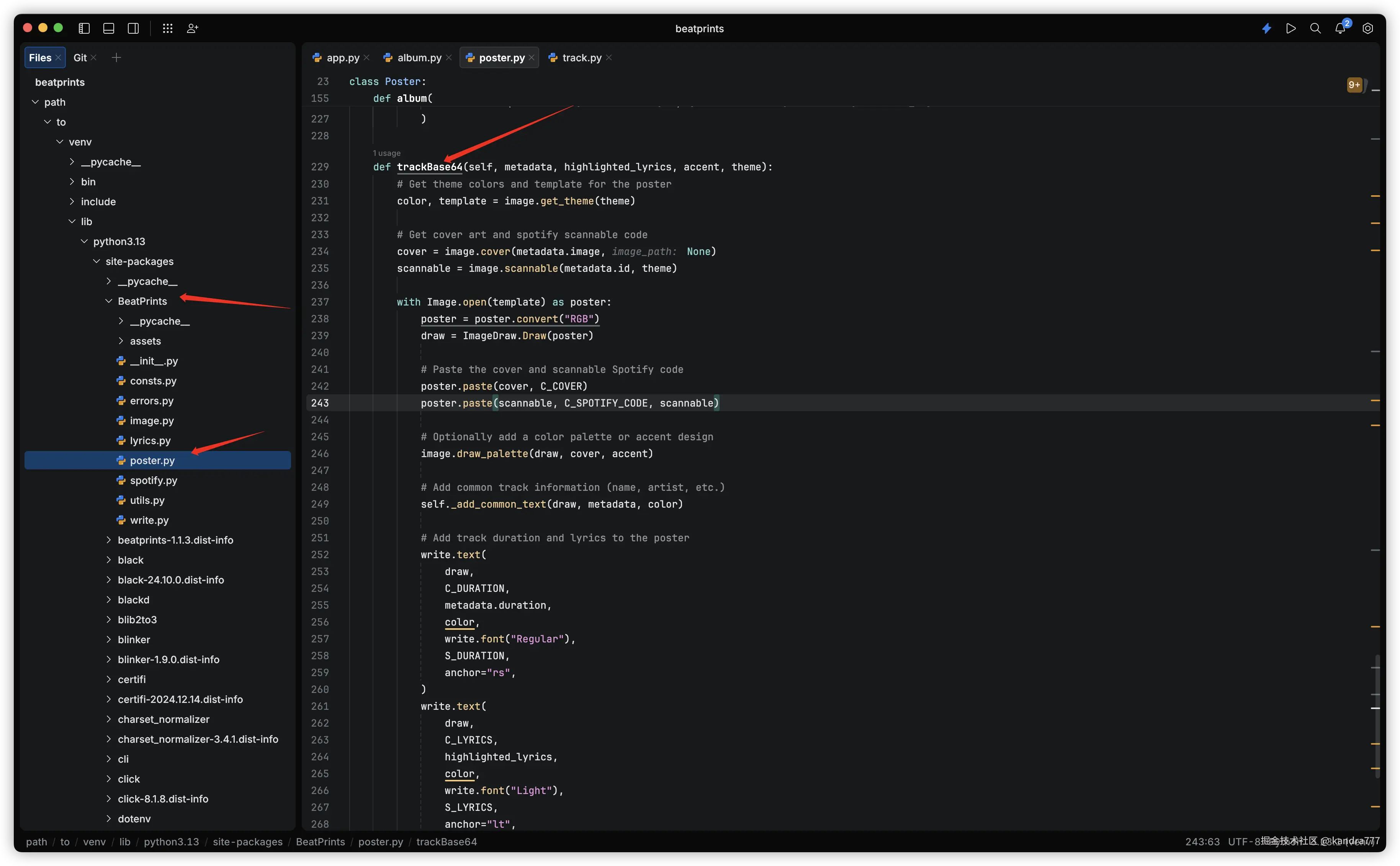Toggle the left sidebar panel icon
1400x866 pixels.
tap(84, 28)
